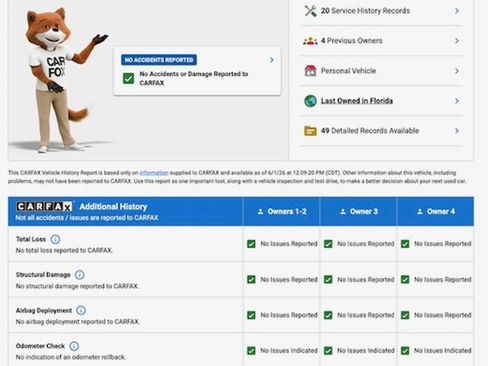The height and width of the screenshot is (366, 488).
Task: Click Total Loss checkmark under Owner 4
Action: pyautogui.click(x=405, y=244)
